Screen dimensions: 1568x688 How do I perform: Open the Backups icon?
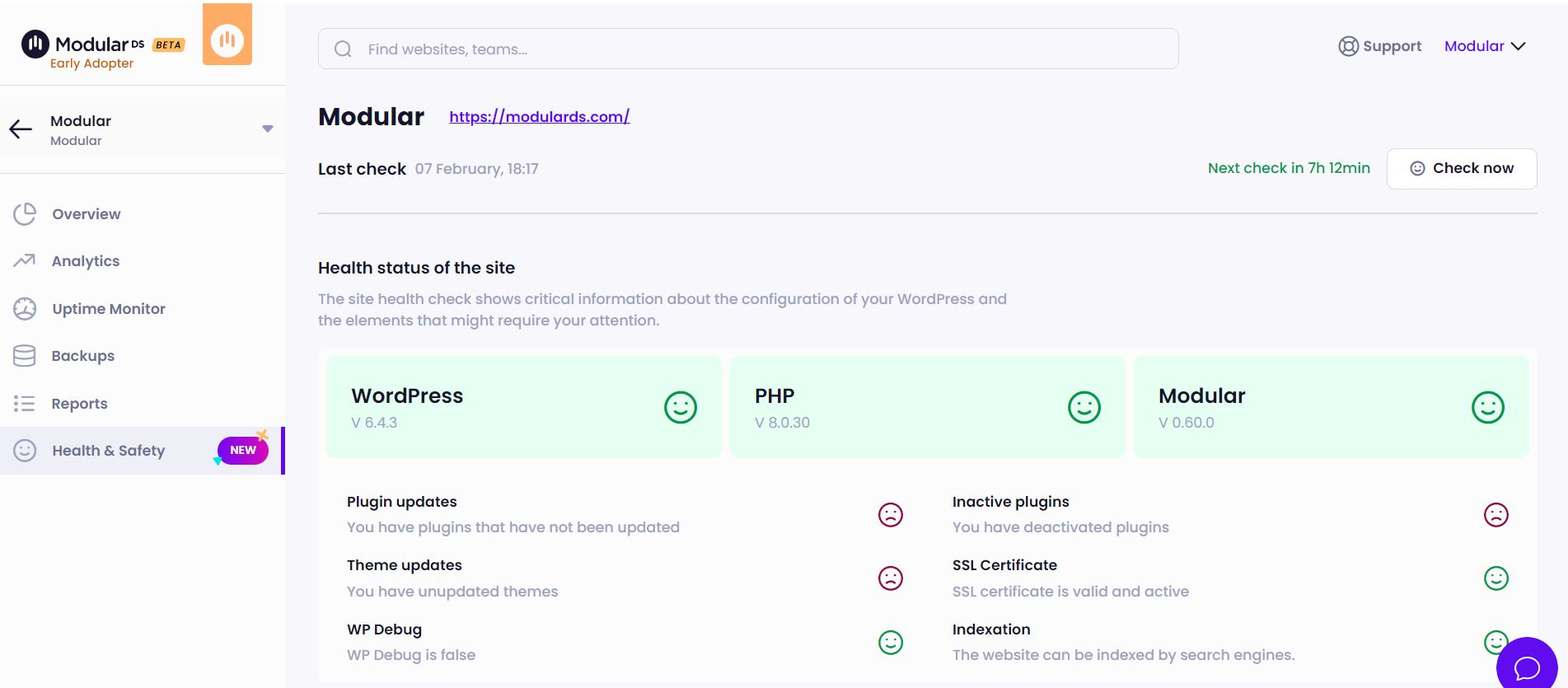point(25,355)
